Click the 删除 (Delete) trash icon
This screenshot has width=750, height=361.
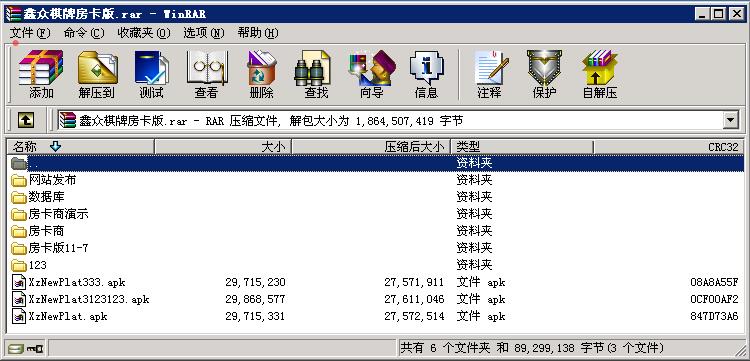[262, 74]
